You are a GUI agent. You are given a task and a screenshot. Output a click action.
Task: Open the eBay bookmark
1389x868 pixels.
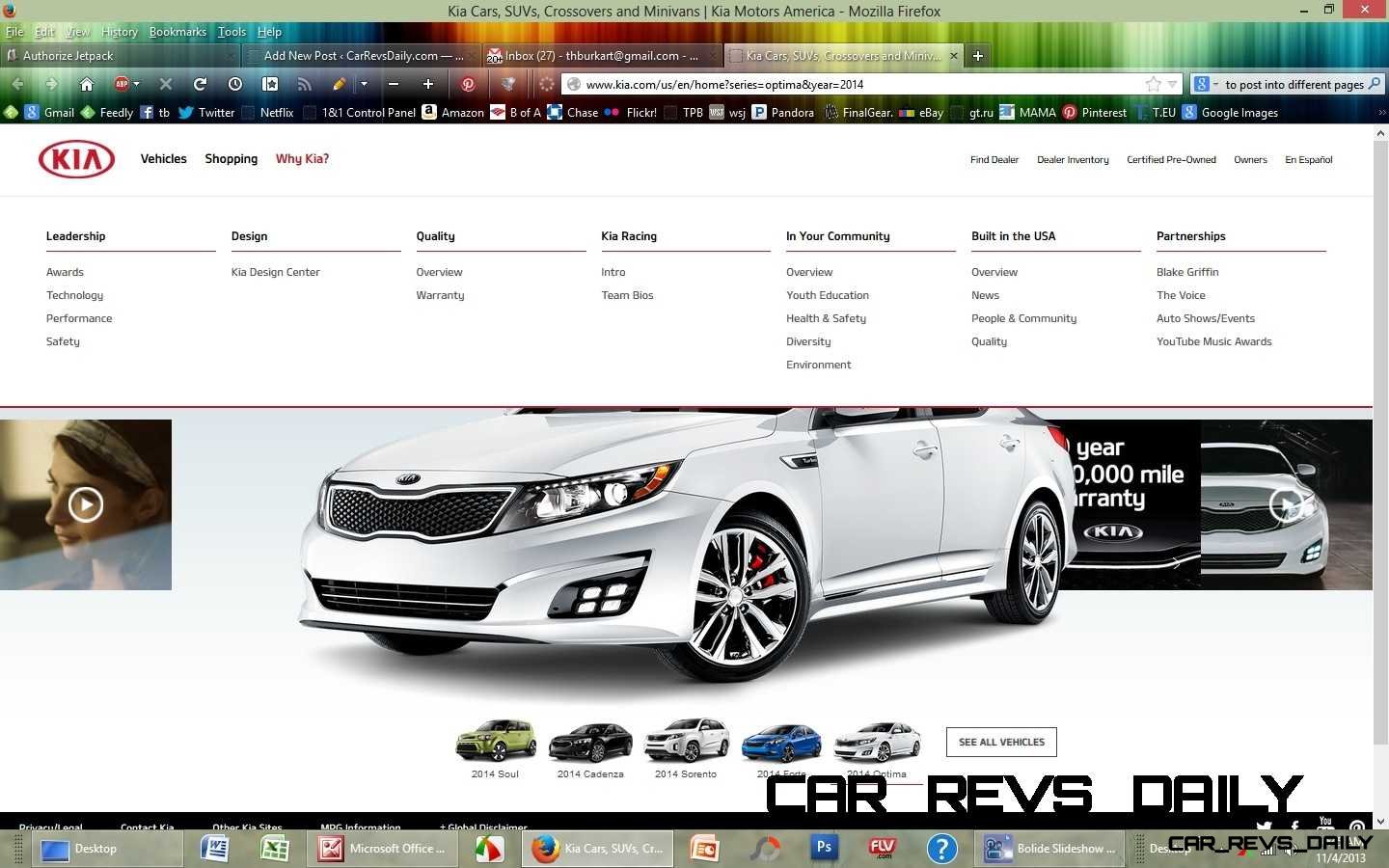pos(921,112)
